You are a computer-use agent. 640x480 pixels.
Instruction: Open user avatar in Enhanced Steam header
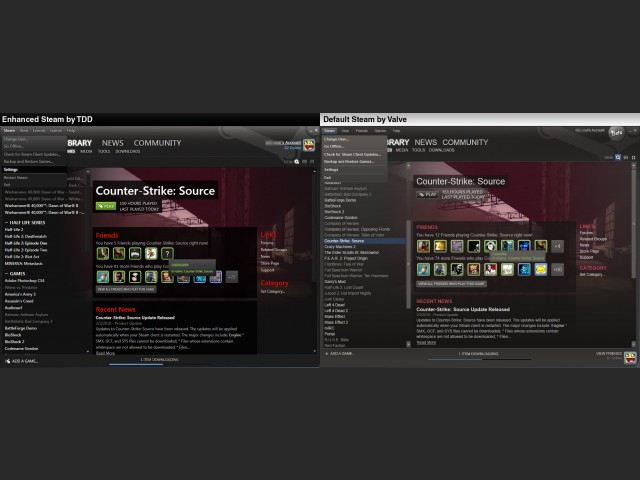[309, 145]
